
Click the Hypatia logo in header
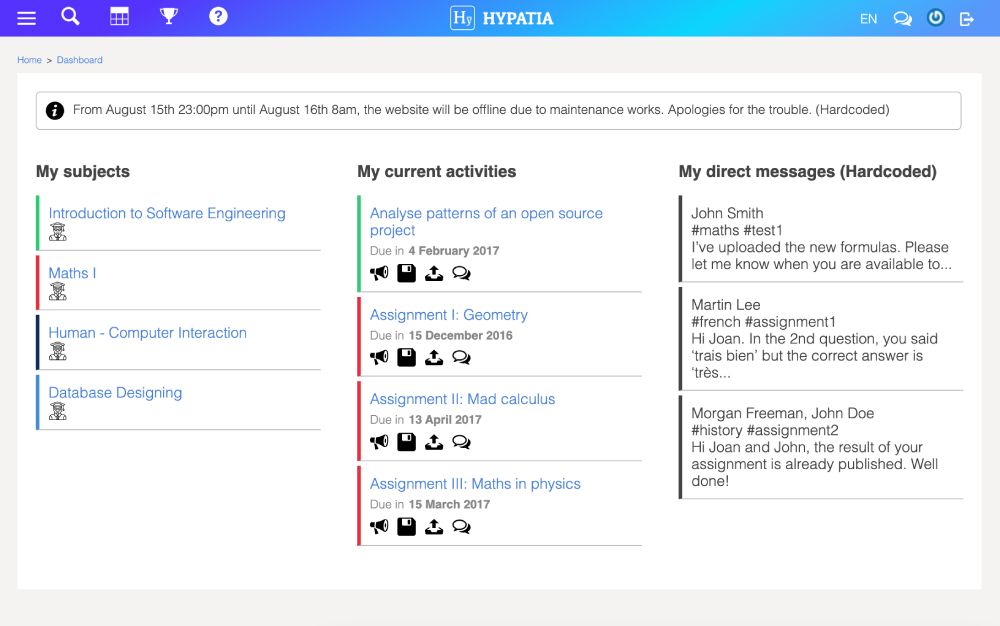[x=501, y=18]
